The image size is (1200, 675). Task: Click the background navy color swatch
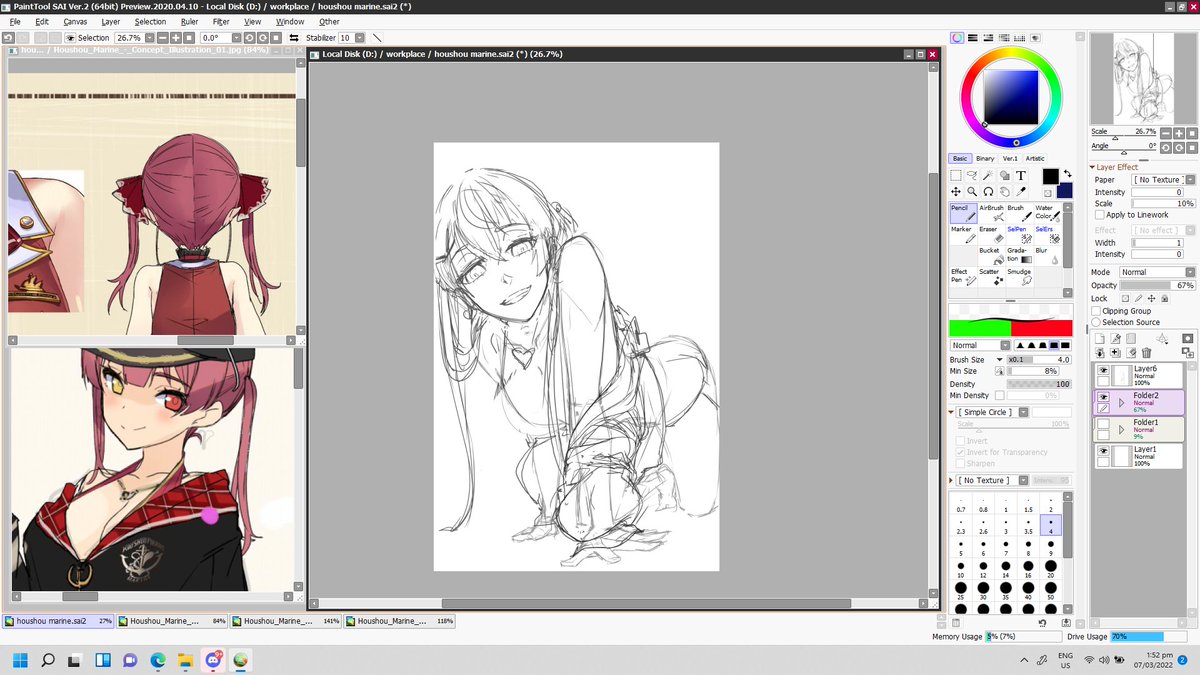[1063, 189]
